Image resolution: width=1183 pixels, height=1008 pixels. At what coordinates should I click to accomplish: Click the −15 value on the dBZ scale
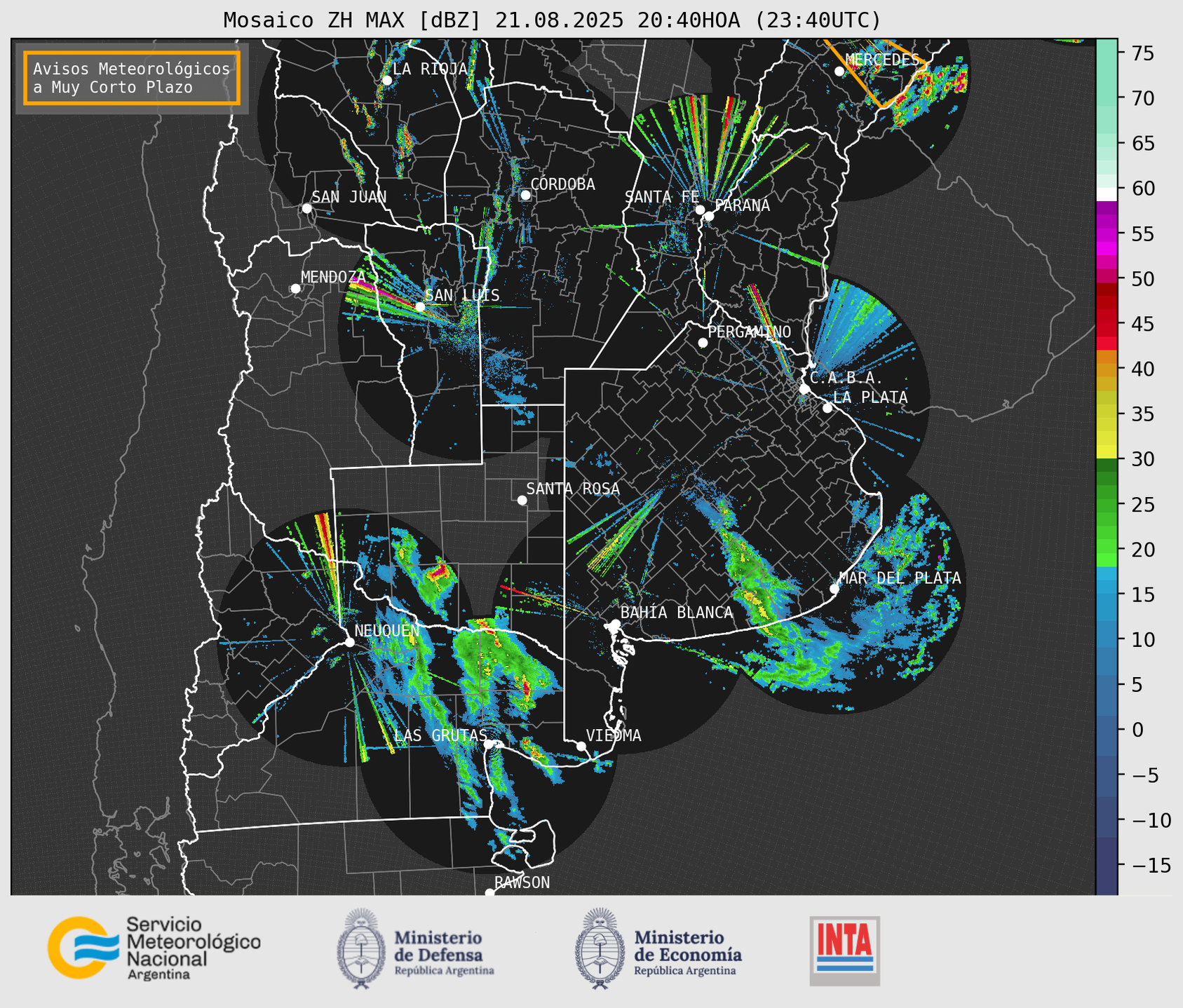click(x=1151, y=866)
